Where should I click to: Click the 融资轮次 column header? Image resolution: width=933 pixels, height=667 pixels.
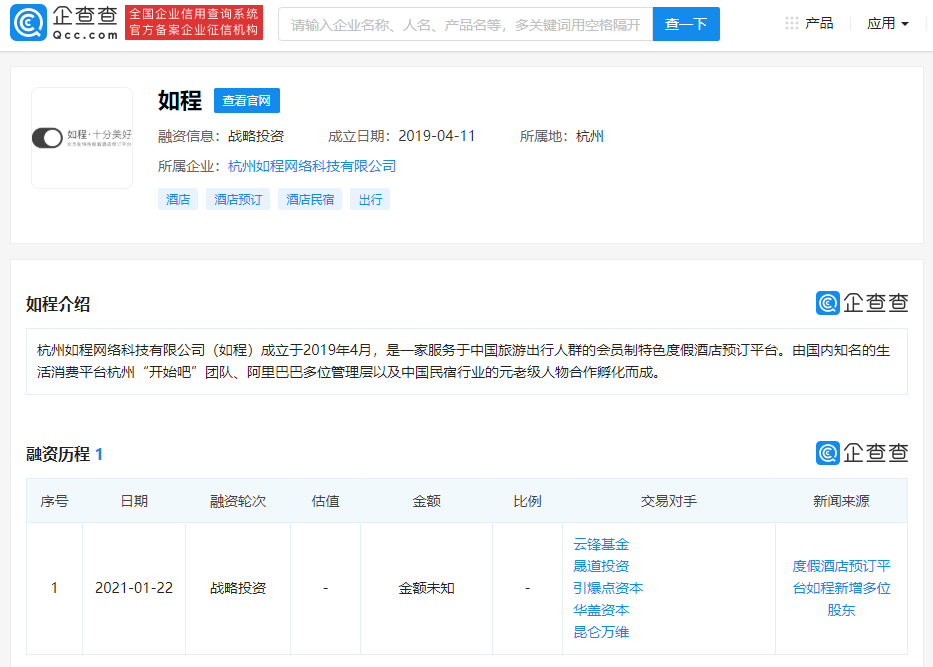[x=238, y=501]
